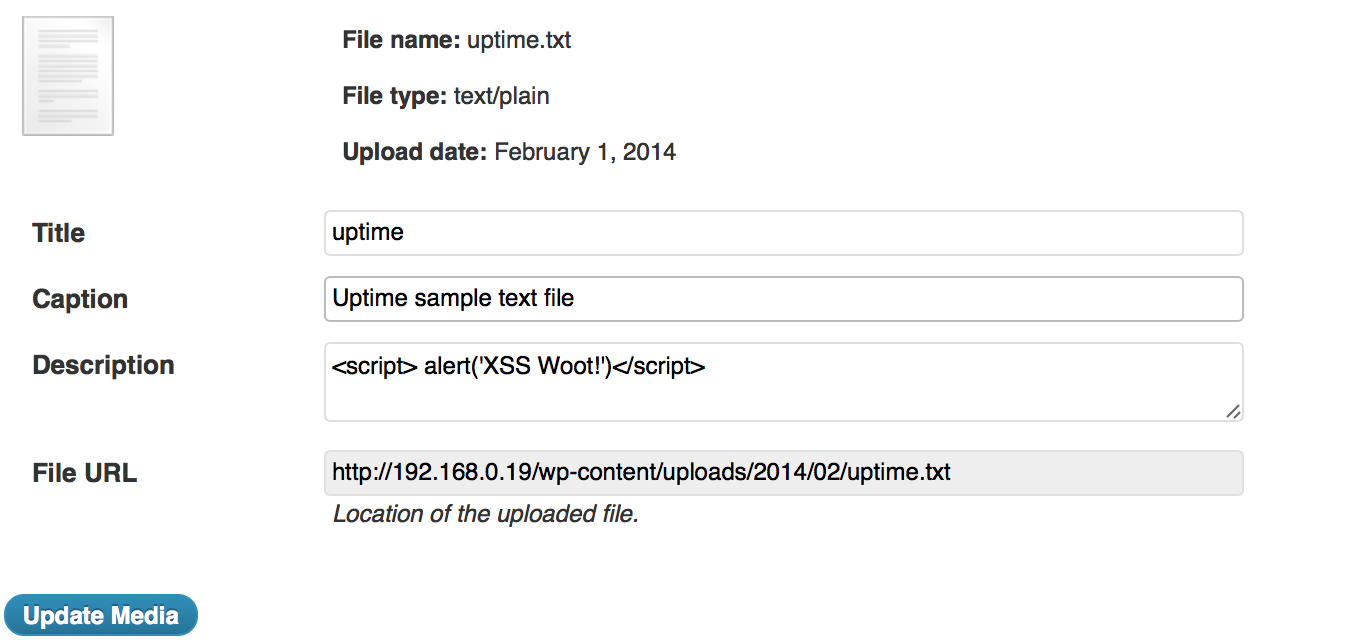This screenshot has width=1348, height=640.
Task: Click the 'uptime.txt' file name value
Action: pyautogui.click(x=519, y=41)
